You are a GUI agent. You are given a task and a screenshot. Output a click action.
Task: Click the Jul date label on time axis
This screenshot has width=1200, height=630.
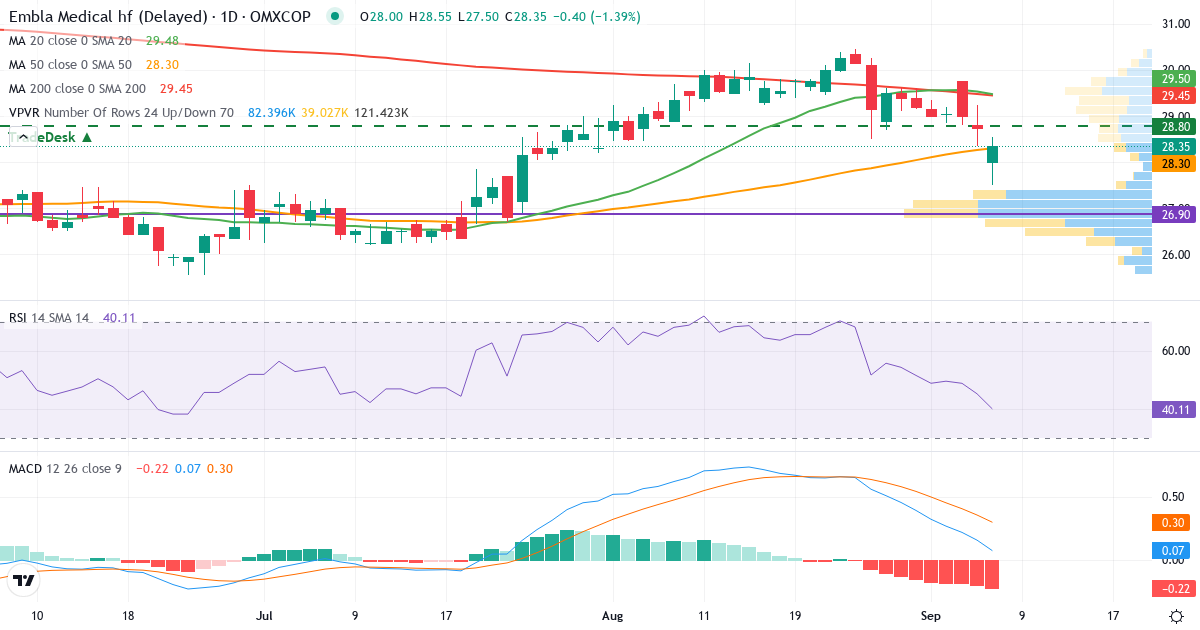point(264,616)
